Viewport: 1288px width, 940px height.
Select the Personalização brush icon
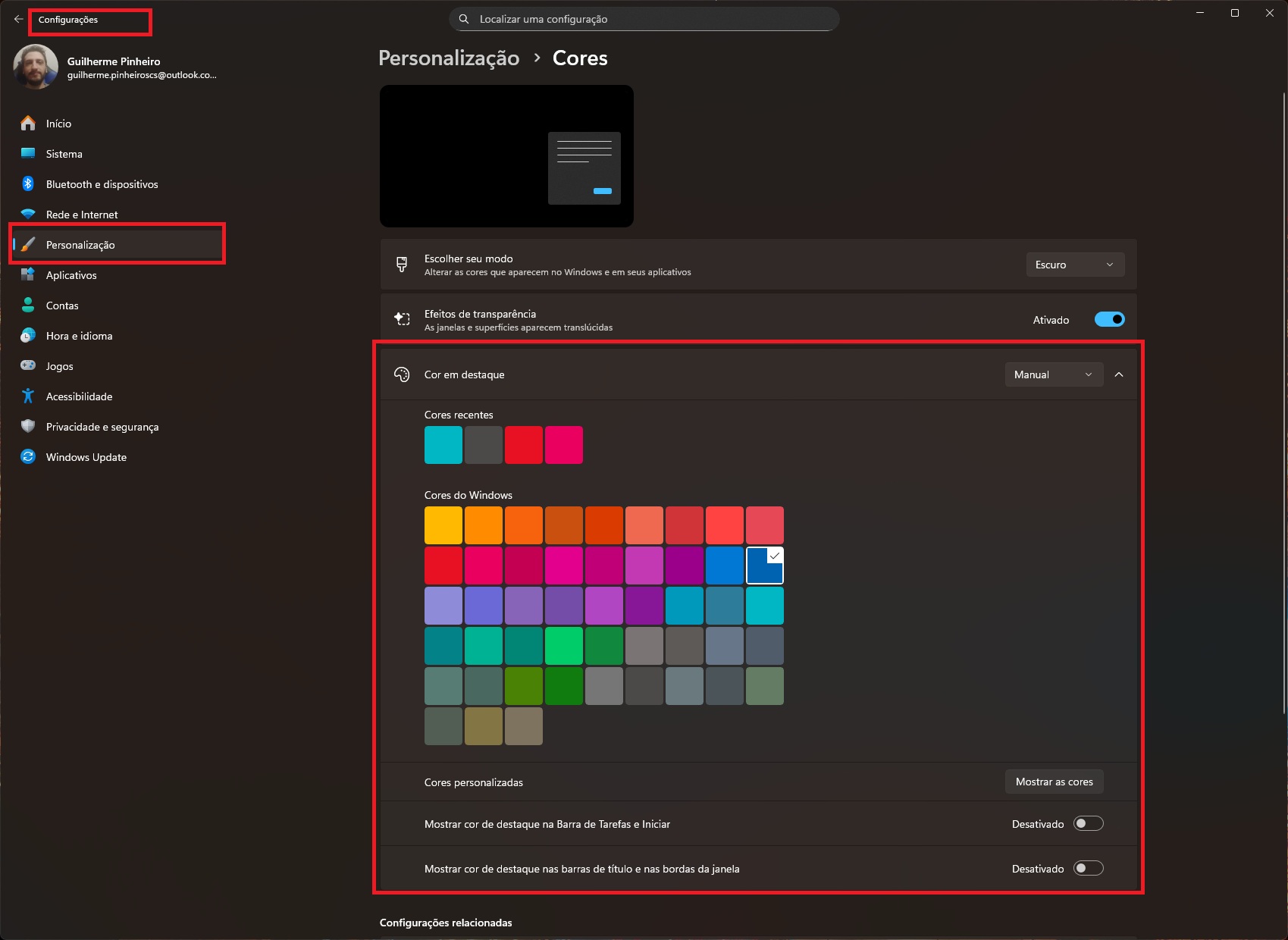click(27, 244)
